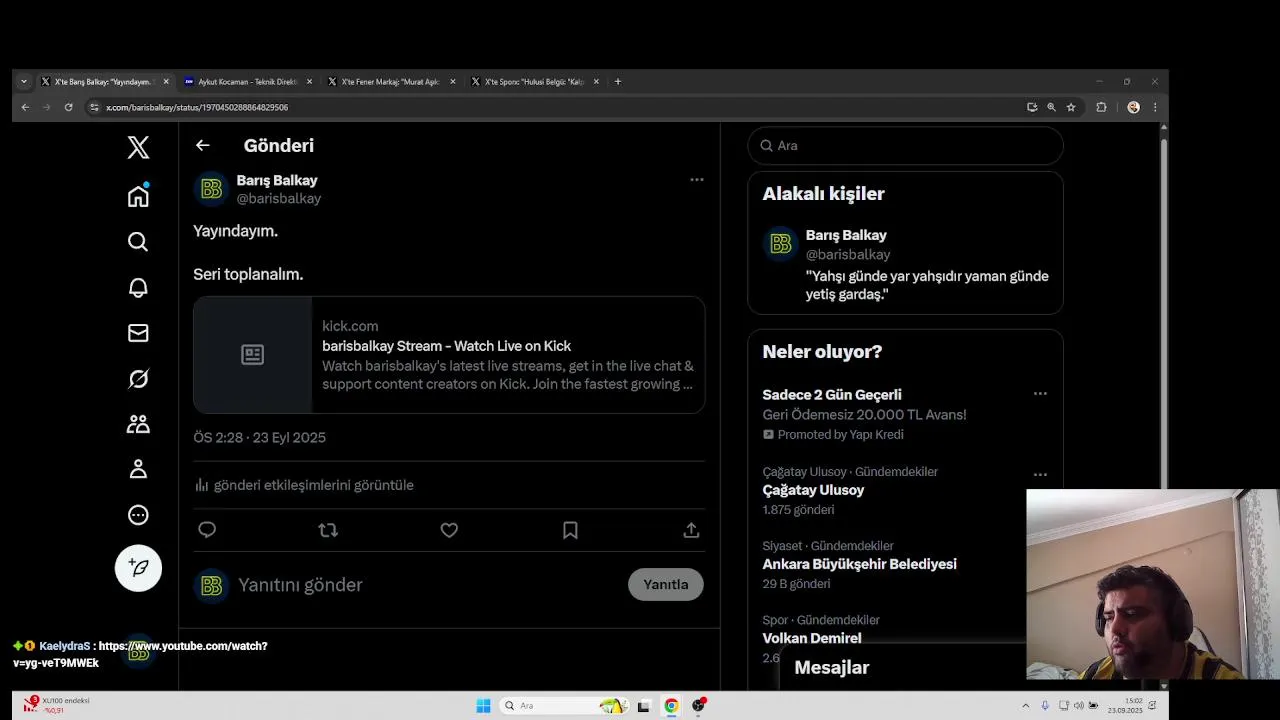
Task: Click the Yanıtla button
Action: [666, 584]
